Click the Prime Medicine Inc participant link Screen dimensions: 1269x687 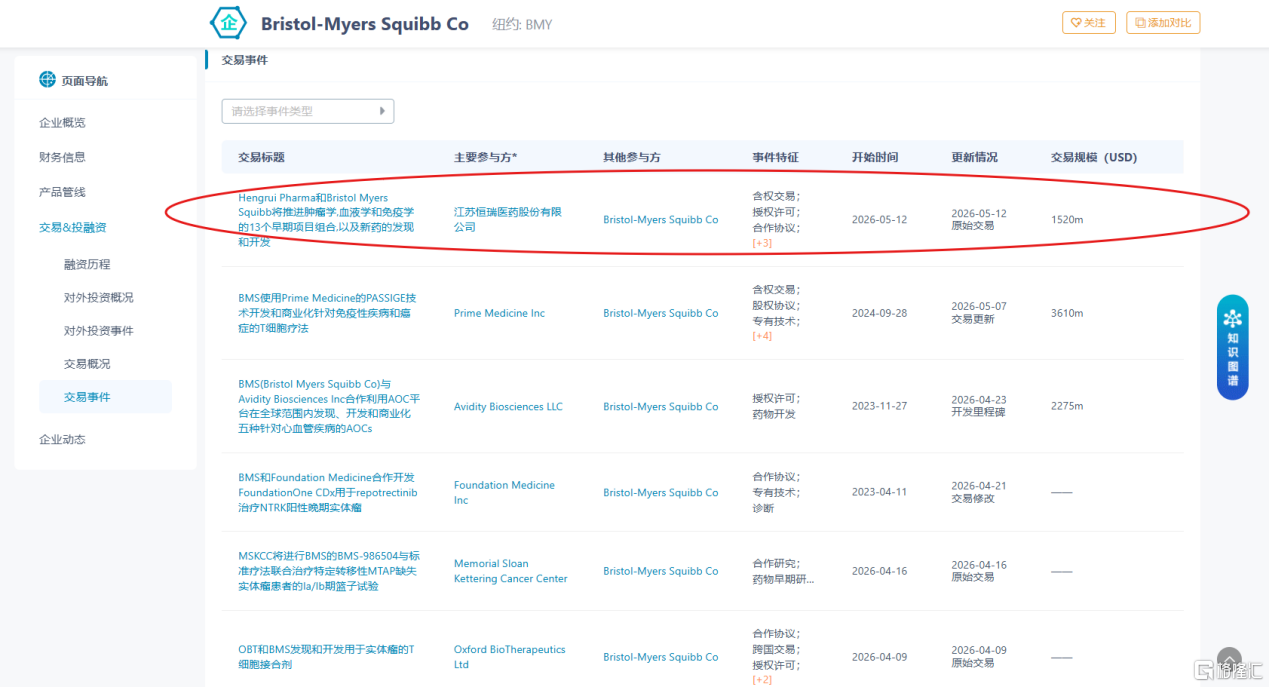499,313
